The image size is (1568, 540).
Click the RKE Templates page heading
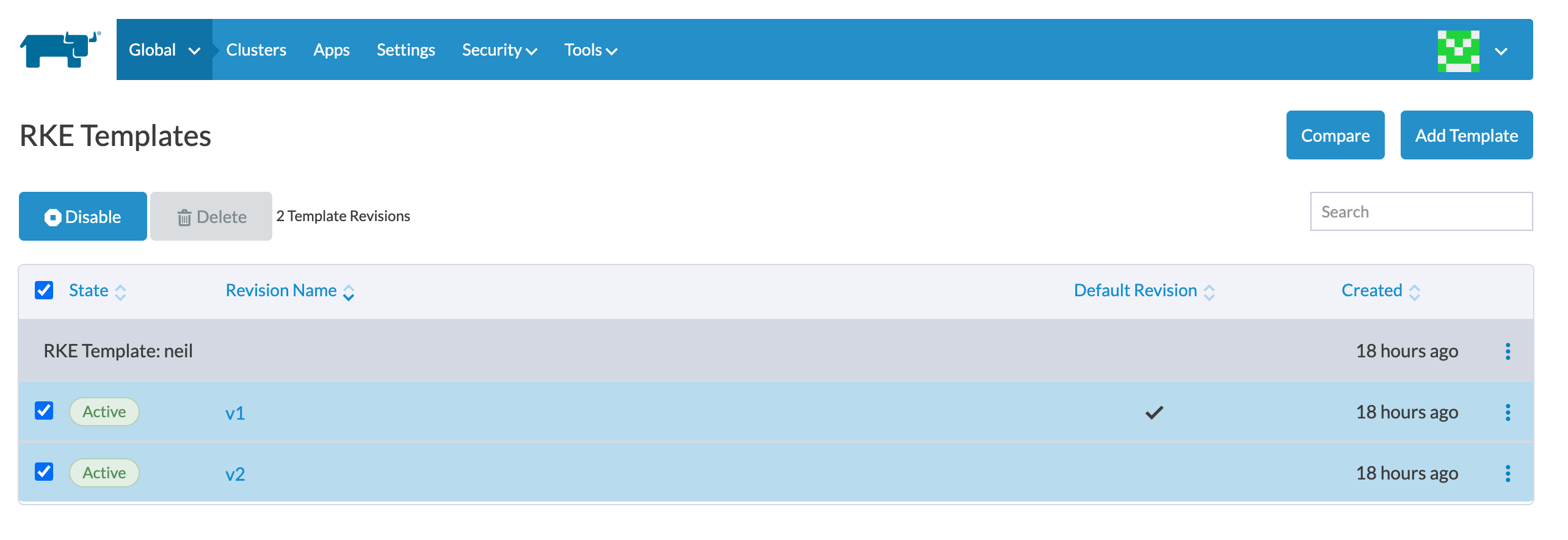click(x=115, y=136)
